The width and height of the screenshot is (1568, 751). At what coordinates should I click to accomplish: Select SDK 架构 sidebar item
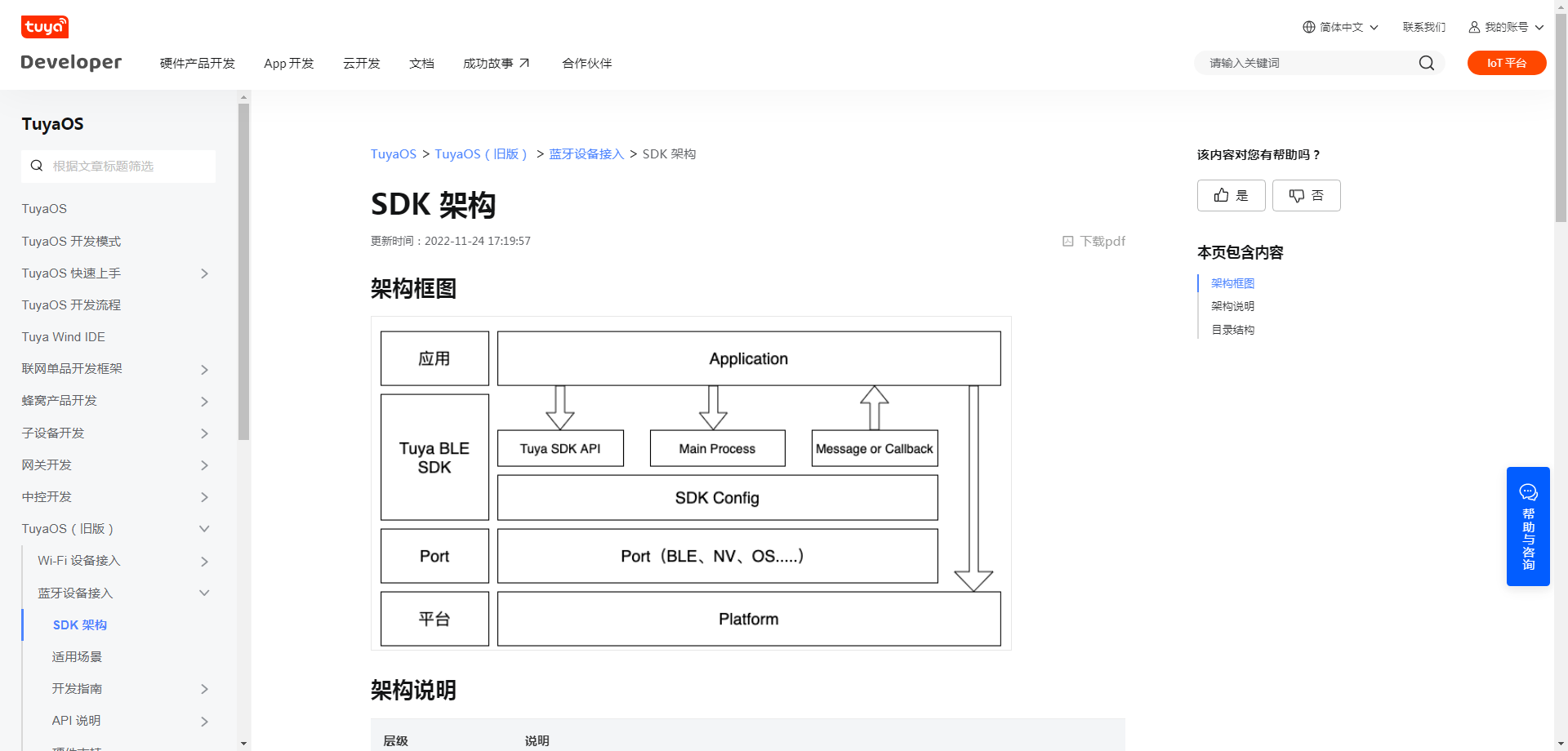point(80,625)
